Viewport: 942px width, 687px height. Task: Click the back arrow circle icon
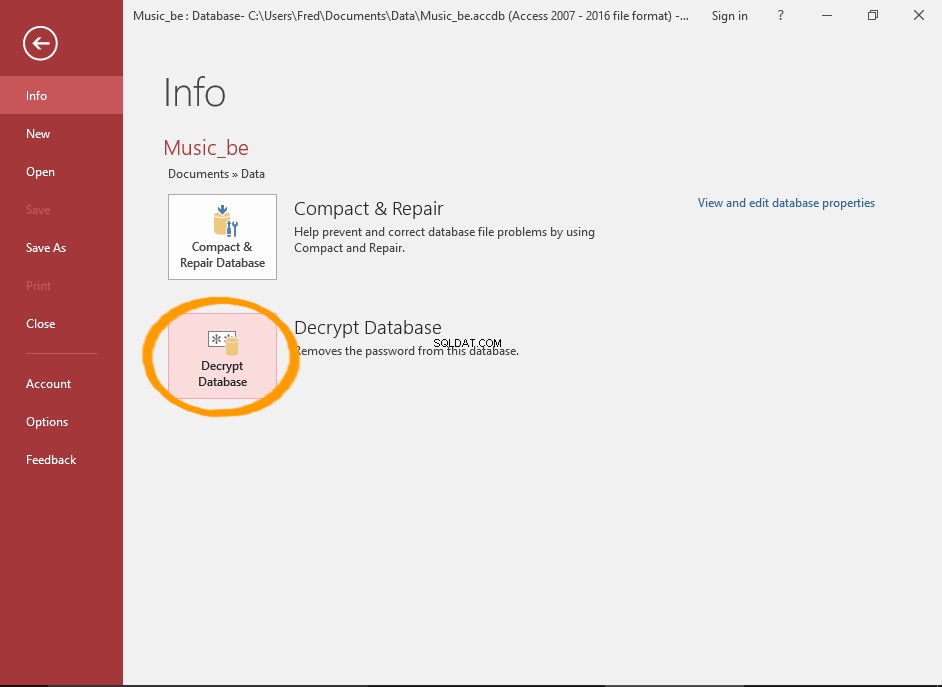(40, 43)
